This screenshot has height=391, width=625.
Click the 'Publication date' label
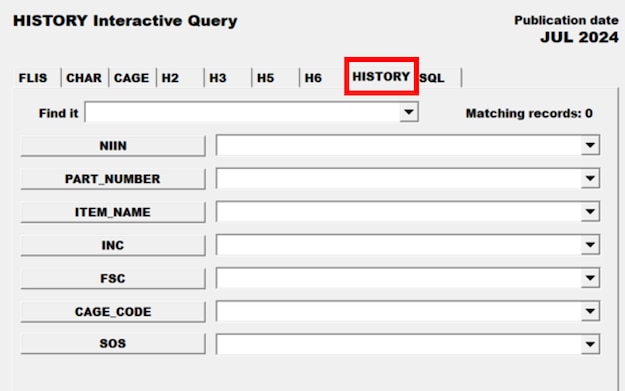click(x=566, y=20)
